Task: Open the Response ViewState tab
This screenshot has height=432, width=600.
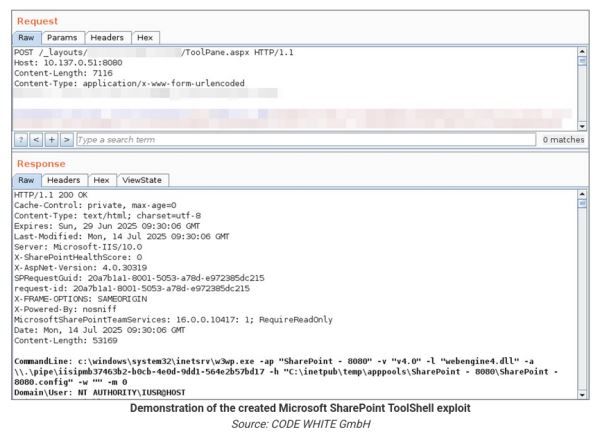Action: [x=142, y=180]
